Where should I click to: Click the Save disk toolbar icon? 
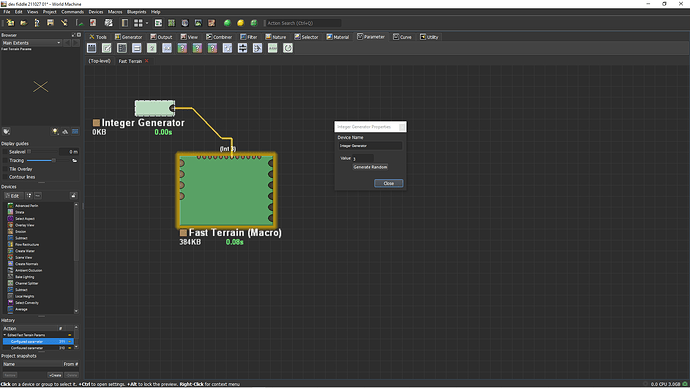coord(50,23)
